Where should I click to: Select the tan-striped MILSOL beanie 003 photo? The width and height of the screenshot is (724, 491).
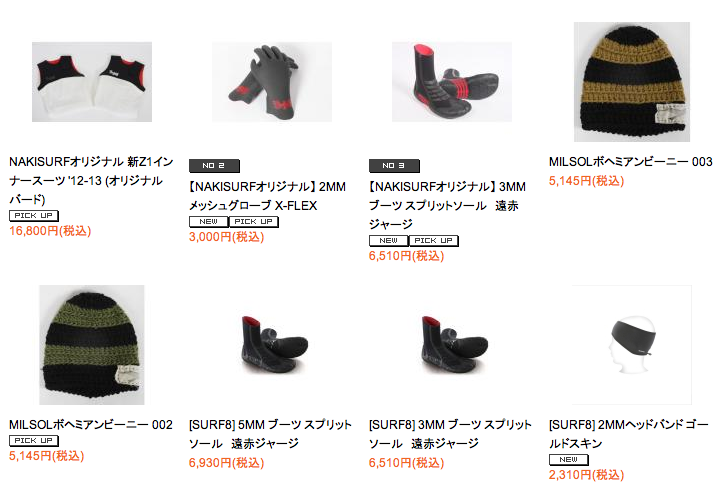point(632,82)
